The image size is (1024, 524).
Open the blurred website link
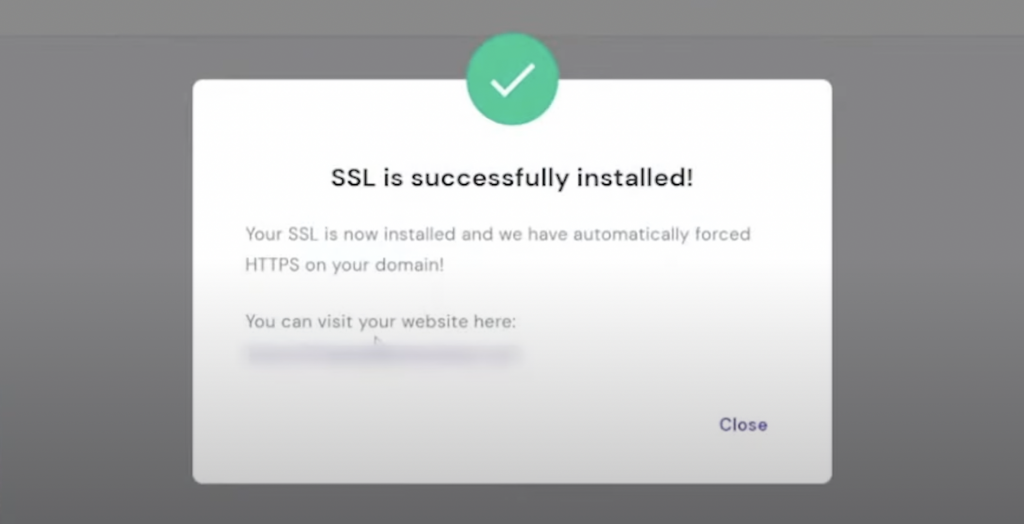[383, 353]
